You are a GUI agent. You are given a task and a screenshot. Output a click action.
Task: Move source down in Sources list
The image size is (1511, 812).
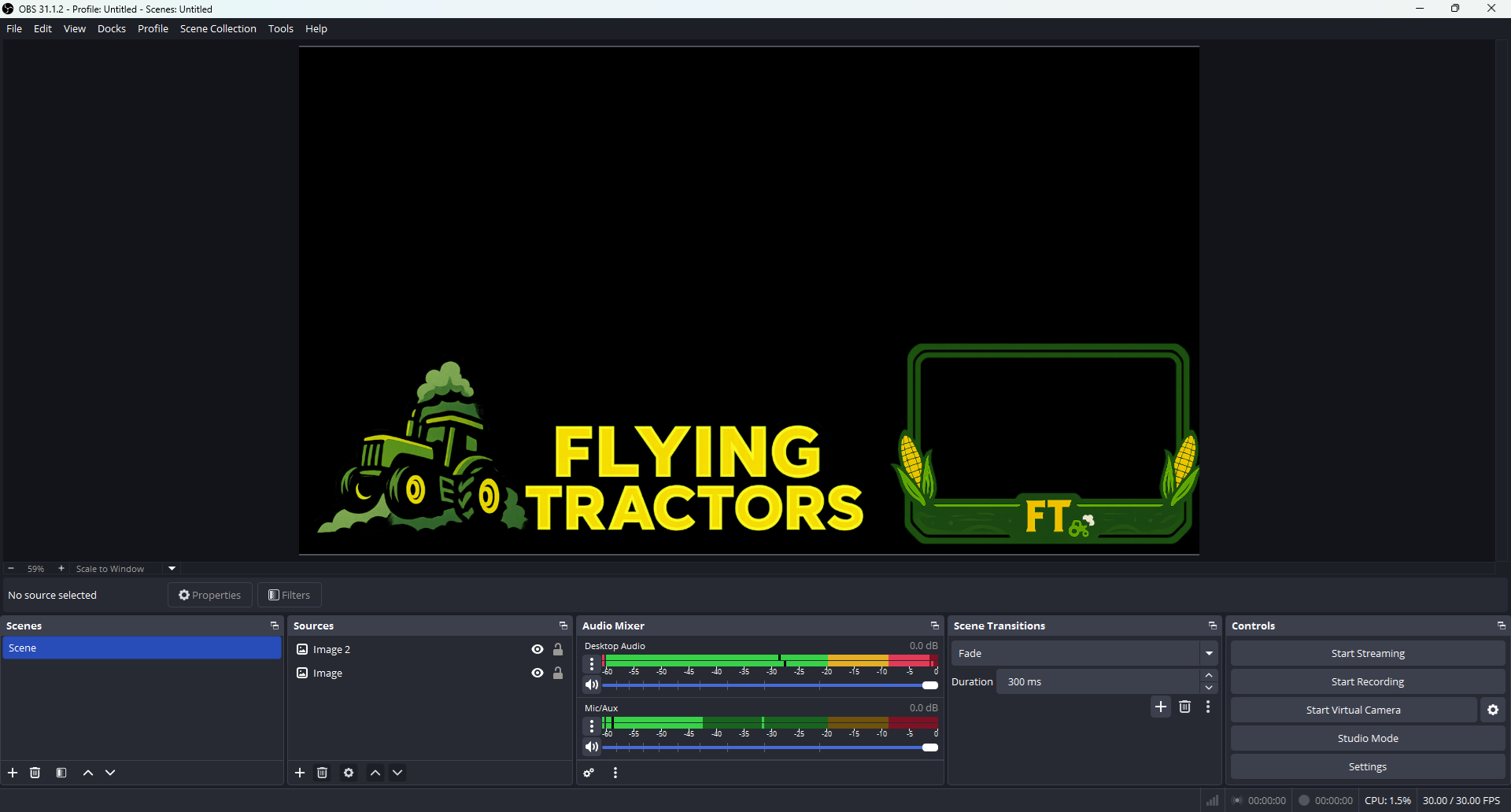click(398, 773)
